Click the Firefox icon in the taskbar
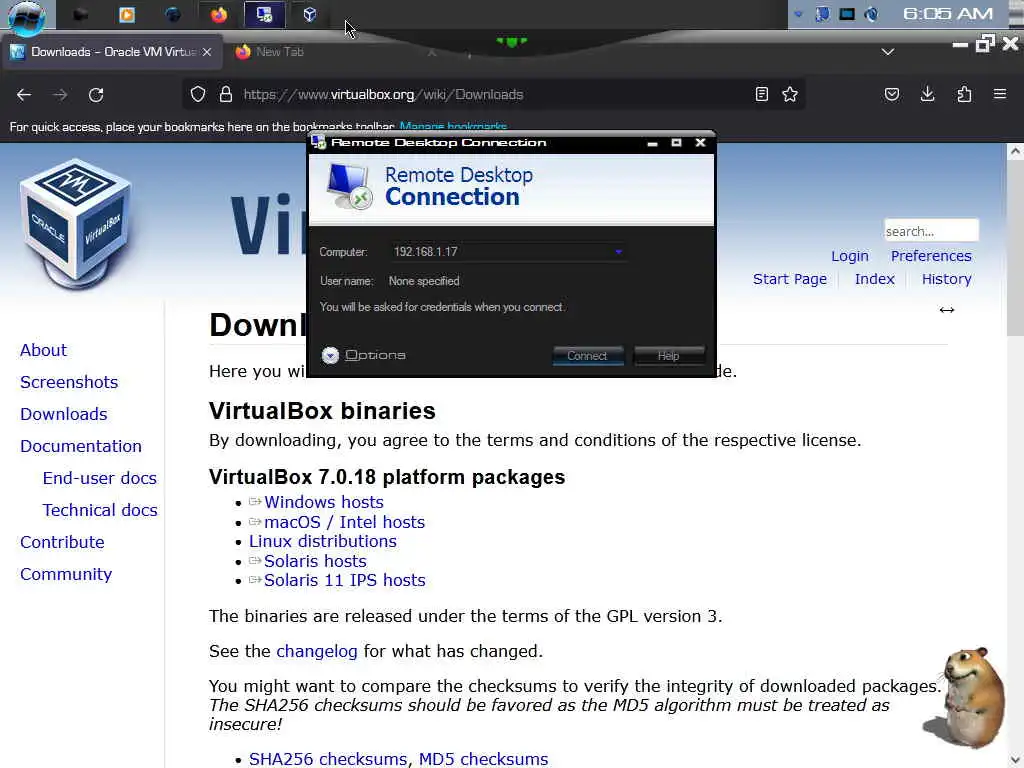1024x768 pixels. (219, 14)
